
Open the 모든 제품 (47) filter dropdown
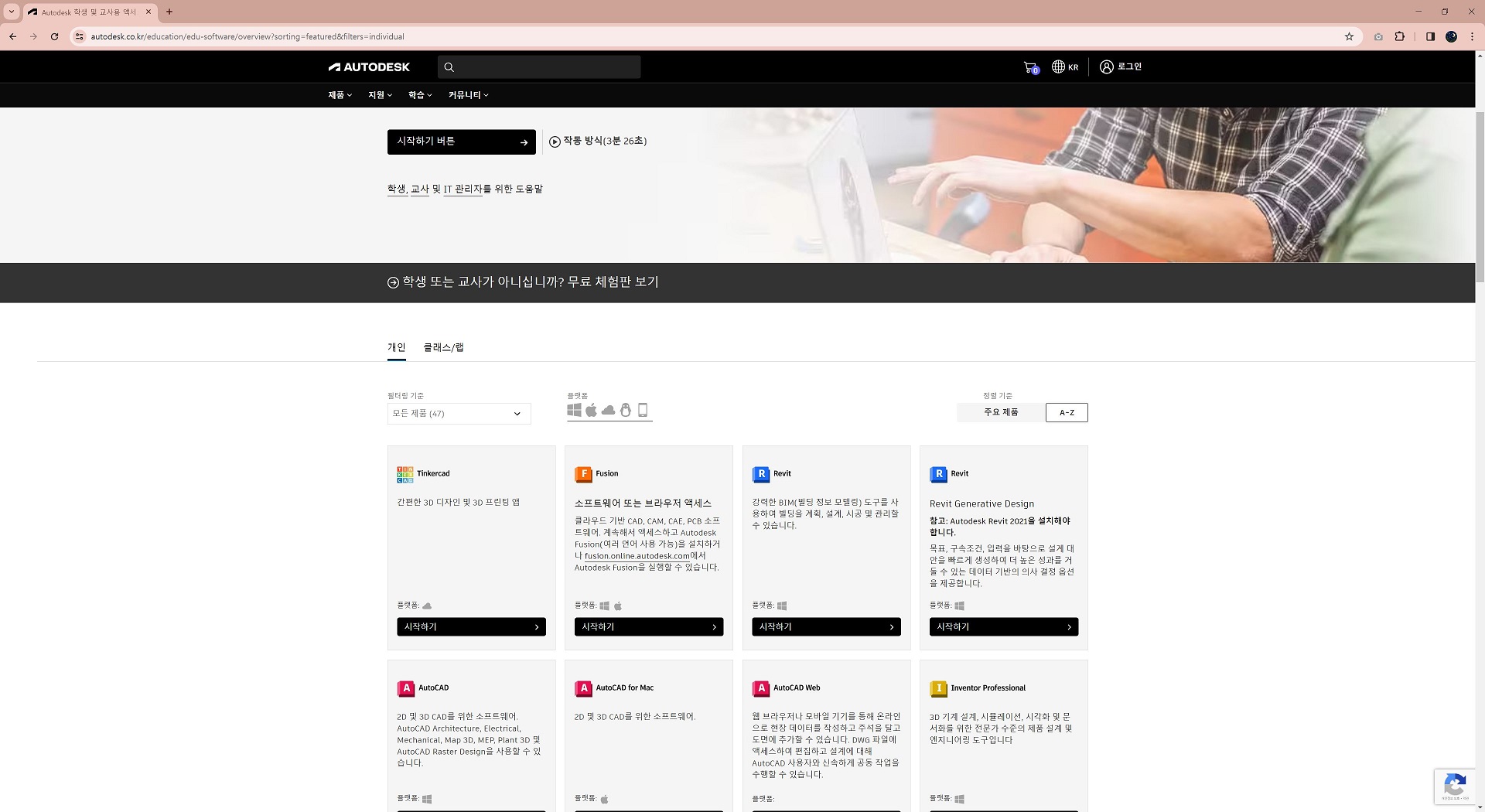click(x=459, y=414)
